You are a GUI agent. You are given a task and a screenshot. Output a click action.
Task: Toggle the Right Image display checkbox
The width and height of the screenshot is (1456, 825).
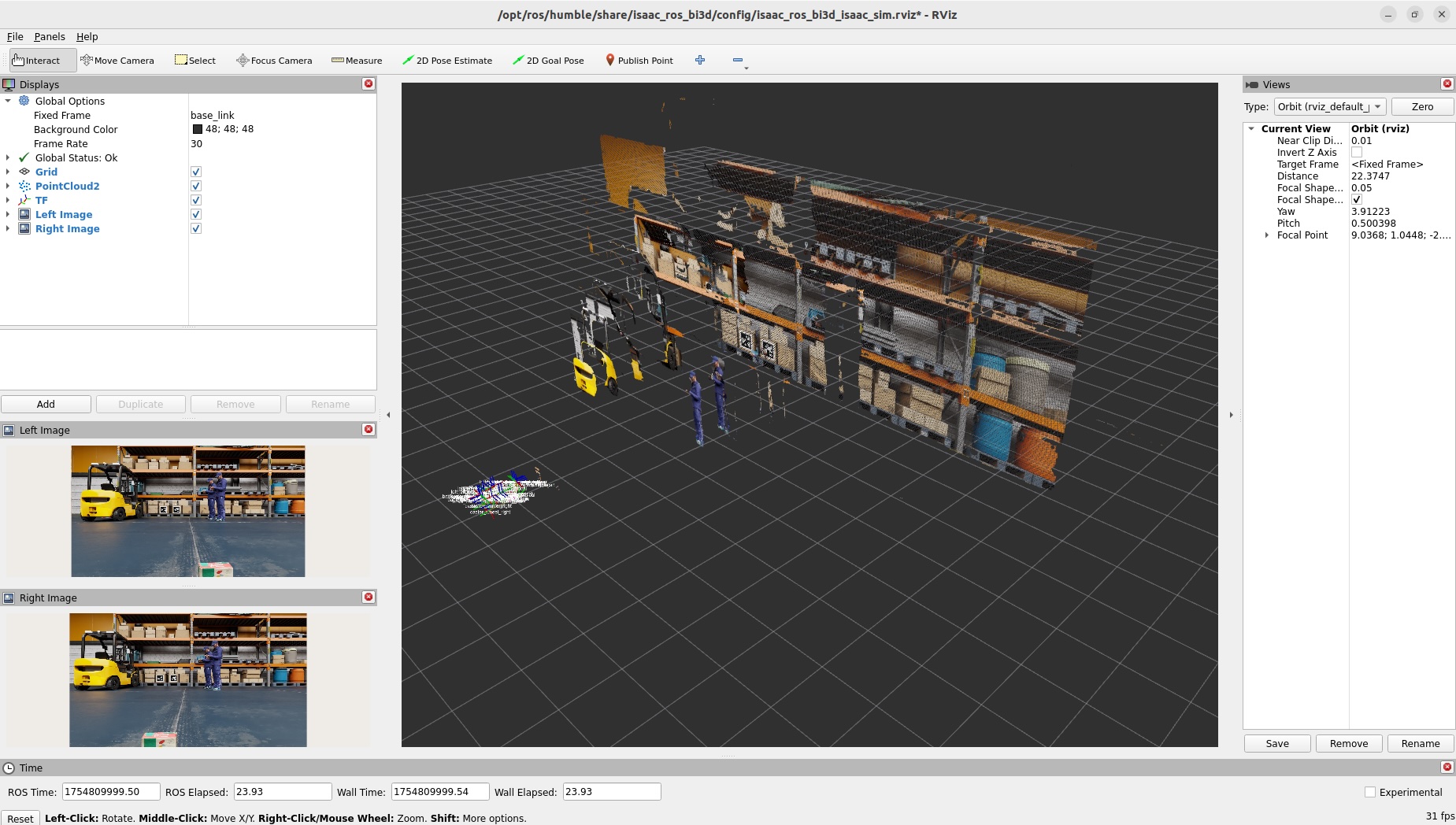(196, 228)
